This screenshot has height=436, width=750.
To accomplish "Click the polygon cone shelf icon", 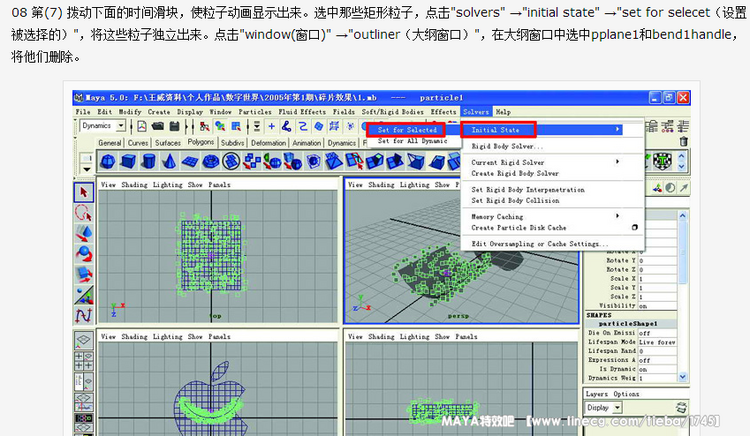I will pos(169,162).
